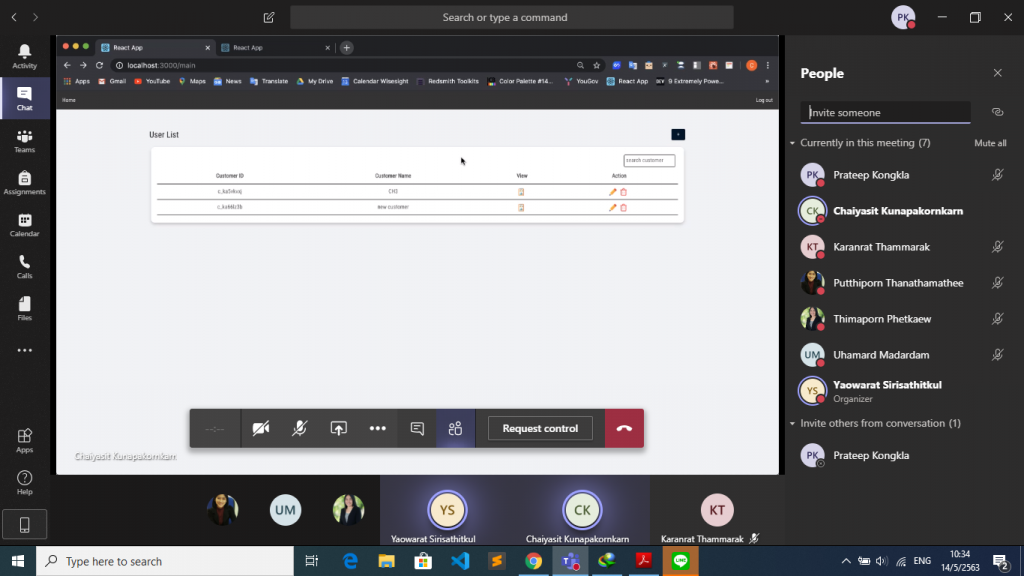This screenshot has width=1024, height=576.
Task: Click the Request control button
Action: tap(540, 428)
